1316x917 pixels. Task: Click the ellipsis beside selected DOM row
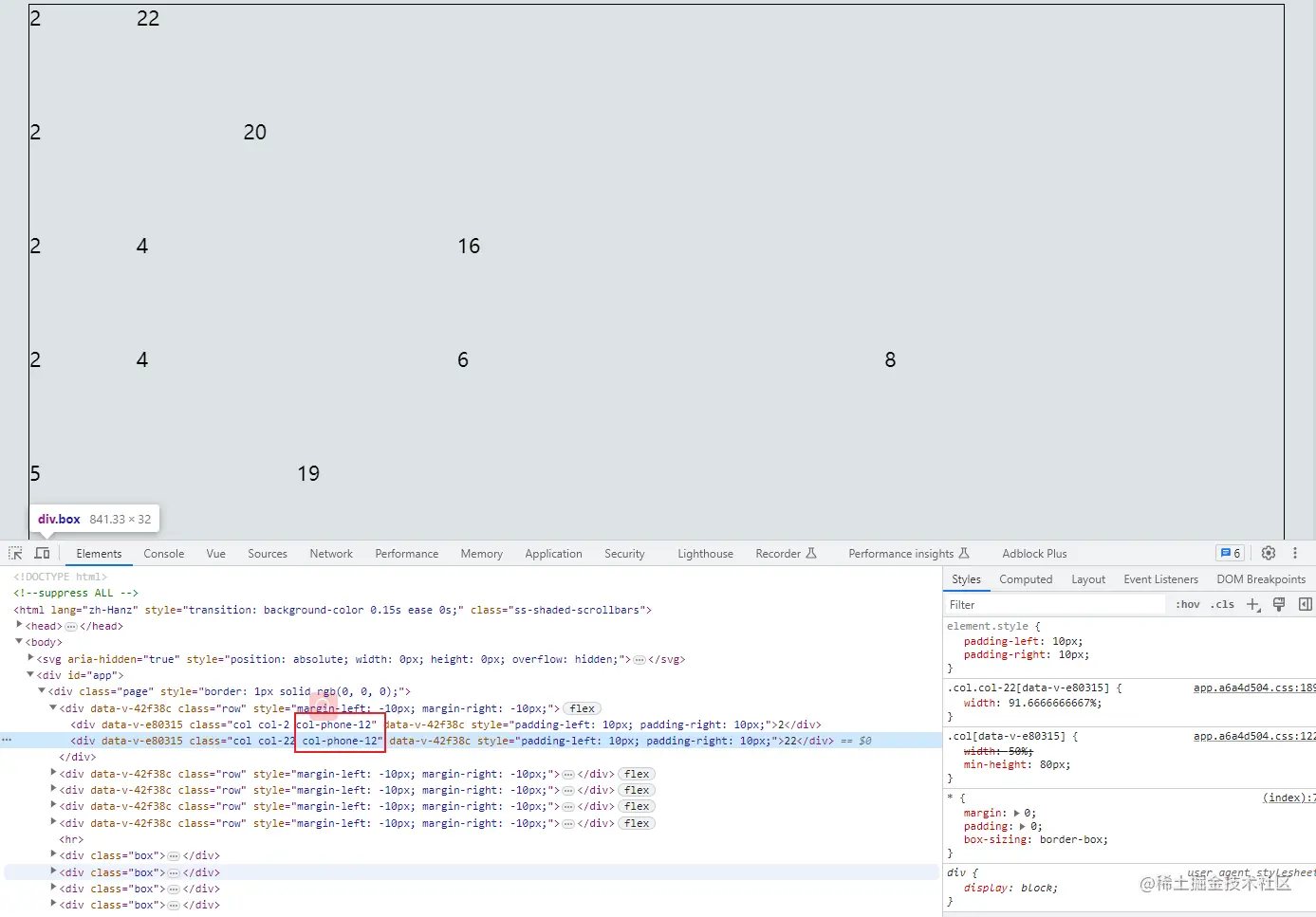[x=8, y=740]
